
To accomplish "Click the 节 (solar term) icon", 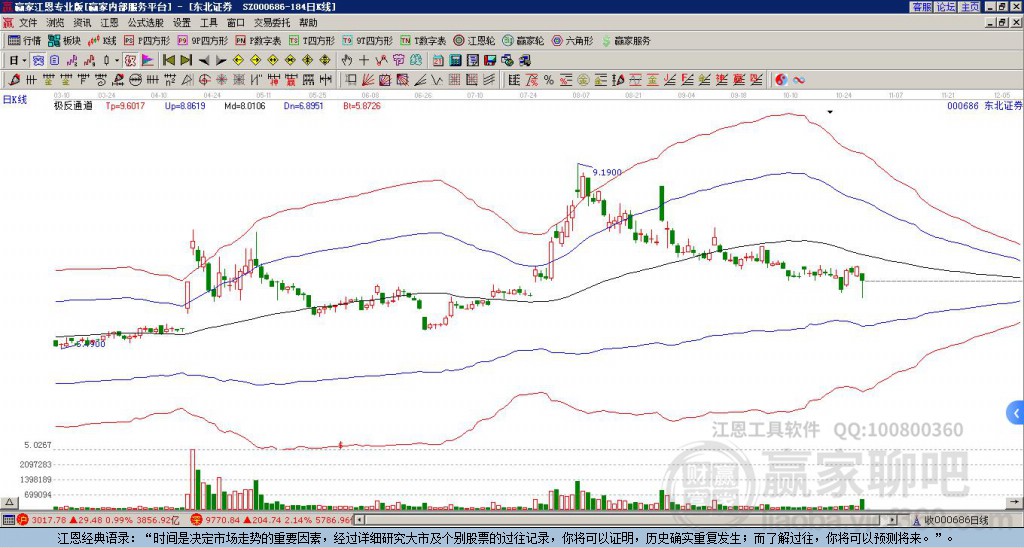I will click(398, 61).
